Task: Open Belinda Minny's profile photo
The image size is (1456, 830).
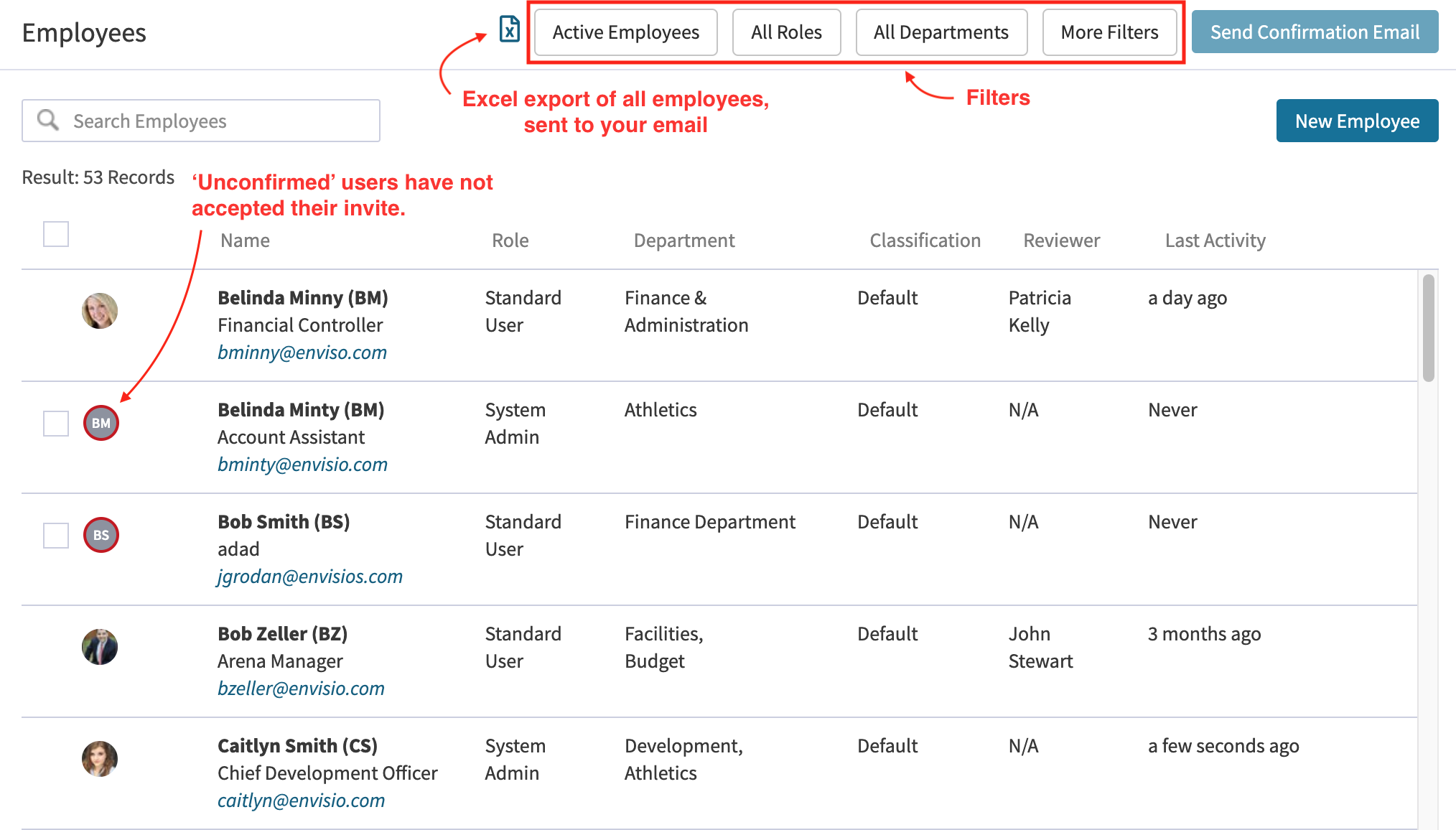Action: pyautogui.click(x=100, y=311)
